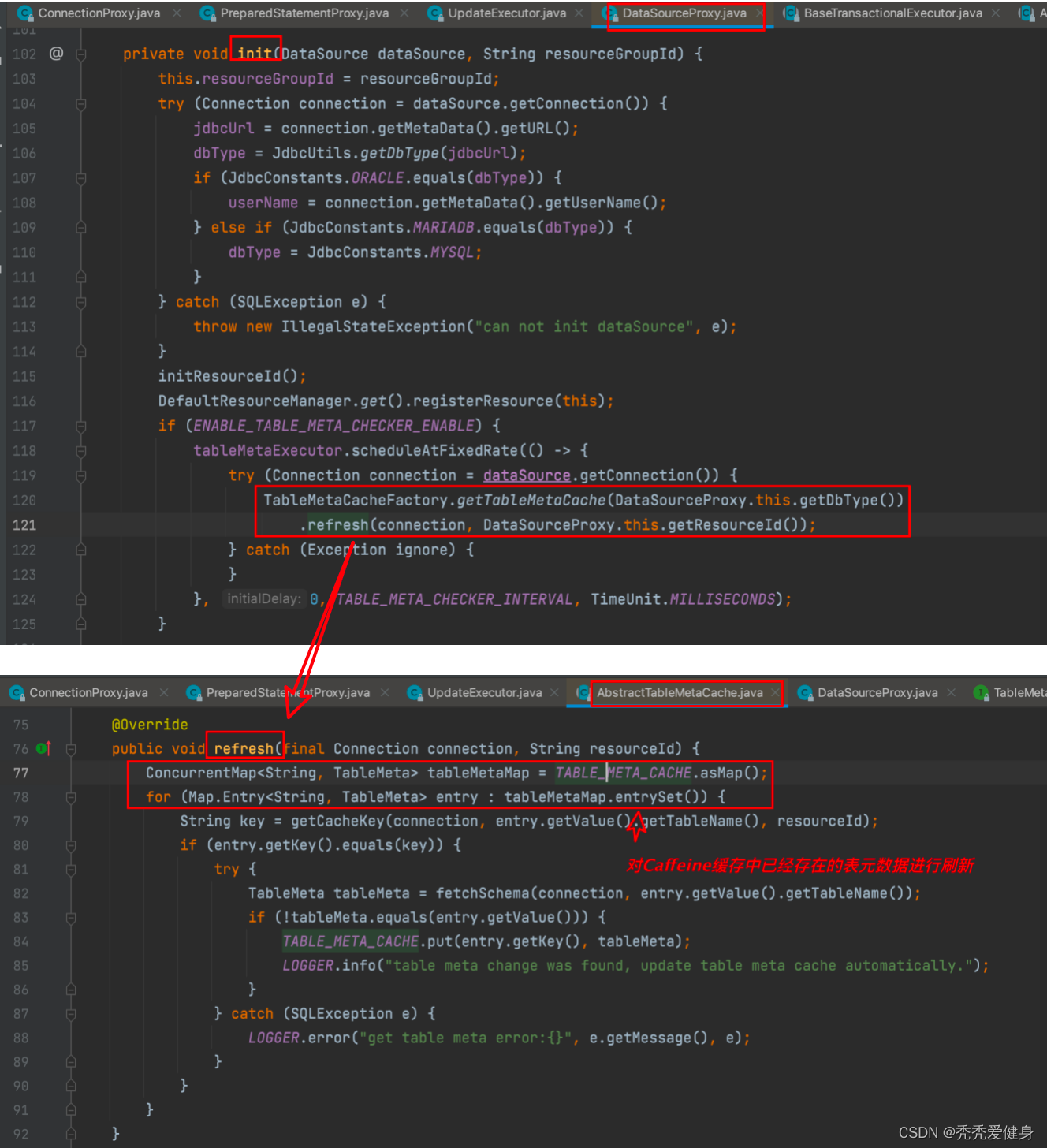This screenshot has height=1148, width=1047.
Task: Click IllegalStateException on line 113
Action: click(x=373, y=326)
